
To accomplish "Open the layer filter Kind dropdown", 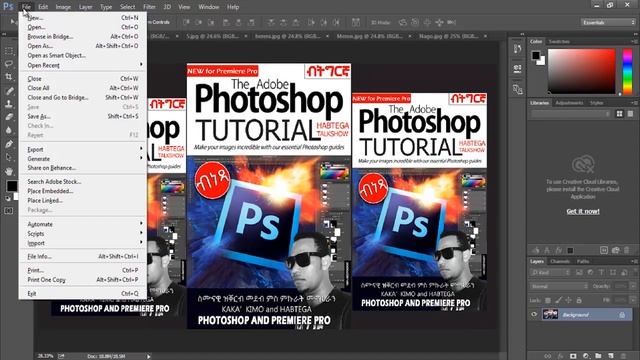I will tap(550, 272).
